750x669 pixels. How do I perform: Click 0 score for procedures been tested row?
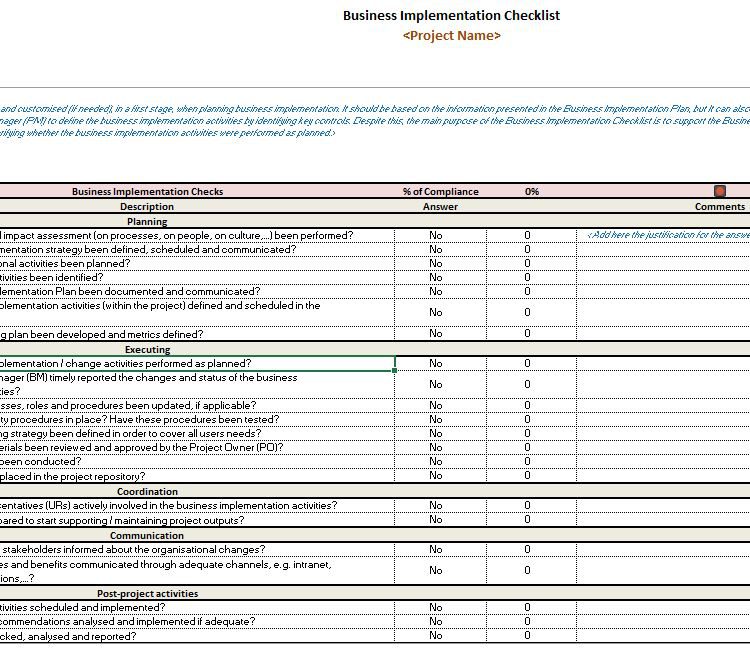[x=527, y=419]
